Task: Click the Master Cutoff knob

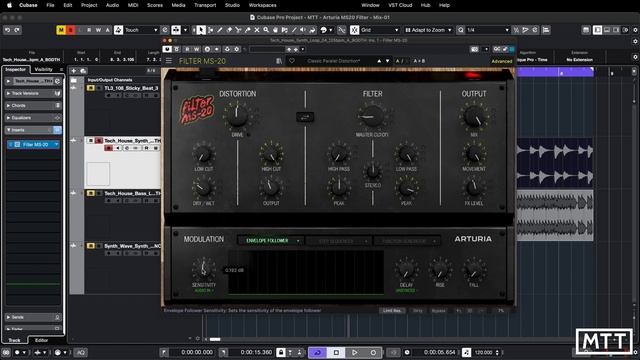Action: 372,116
